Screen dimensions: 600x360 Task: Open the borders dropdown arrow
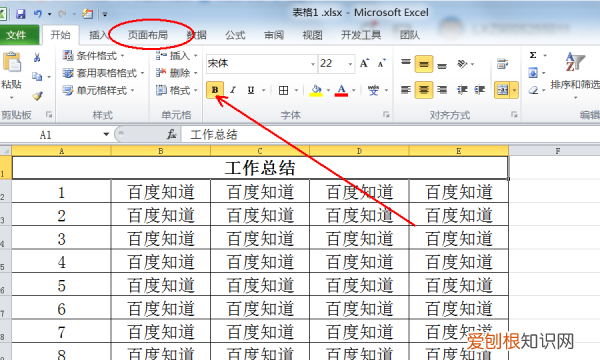[x=296, y=90]
